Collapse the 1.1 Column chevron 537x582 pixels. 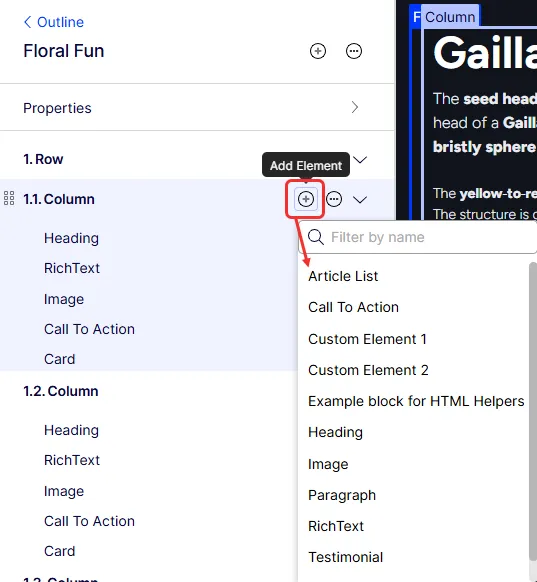pos(360,200)
